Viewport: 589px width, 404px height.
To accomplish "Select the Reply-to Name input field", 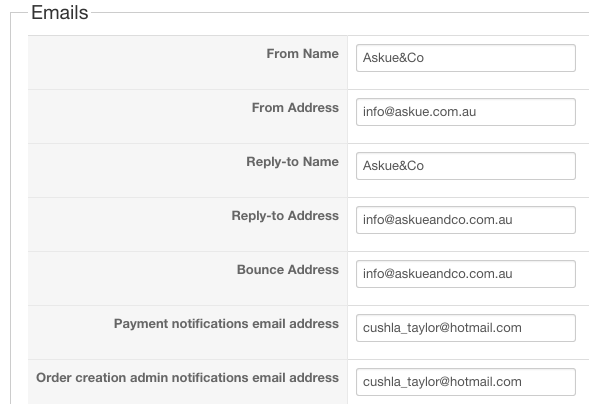I will 466,166.
